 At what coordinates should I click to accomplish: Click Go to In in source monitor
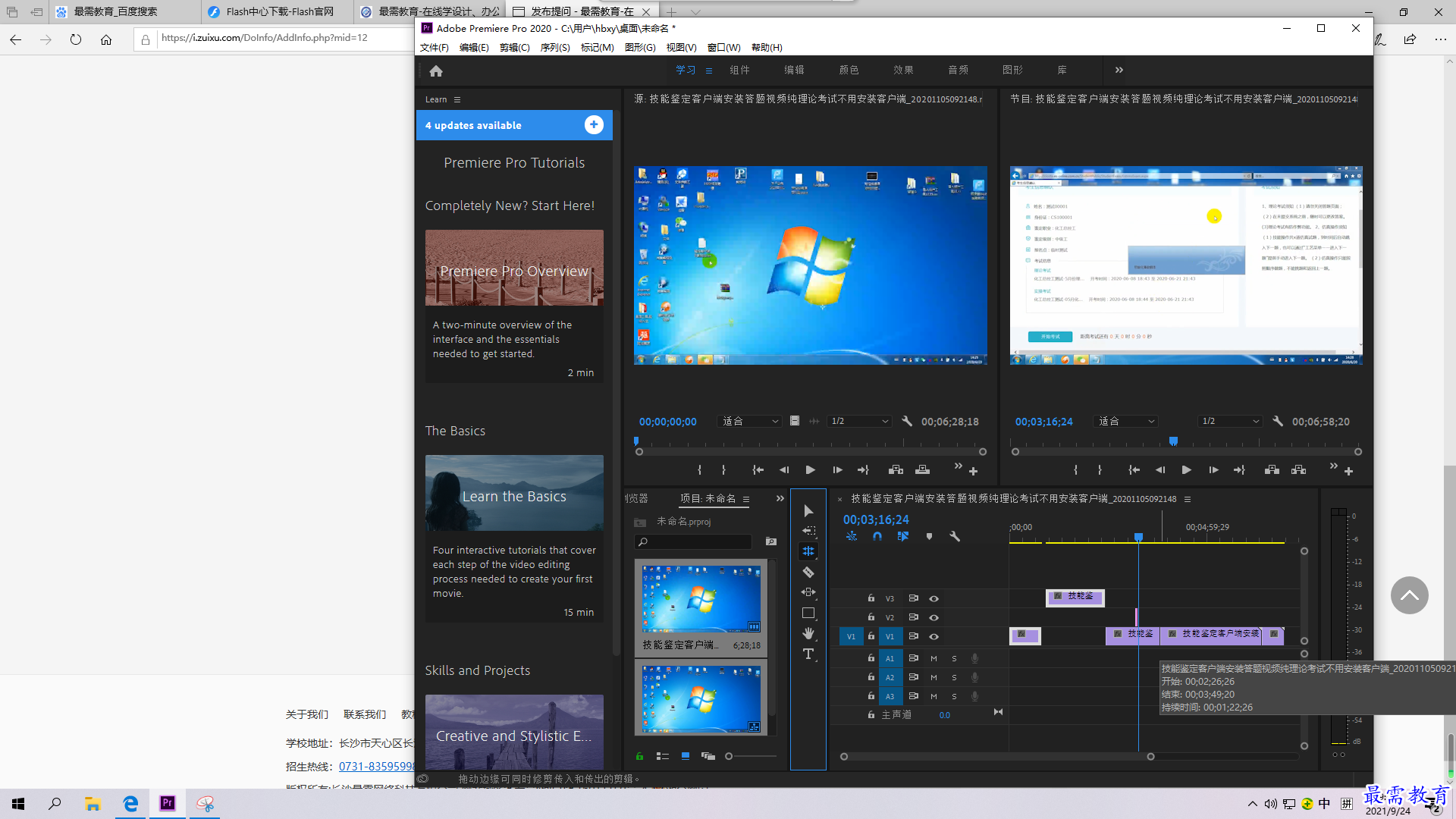758,470
